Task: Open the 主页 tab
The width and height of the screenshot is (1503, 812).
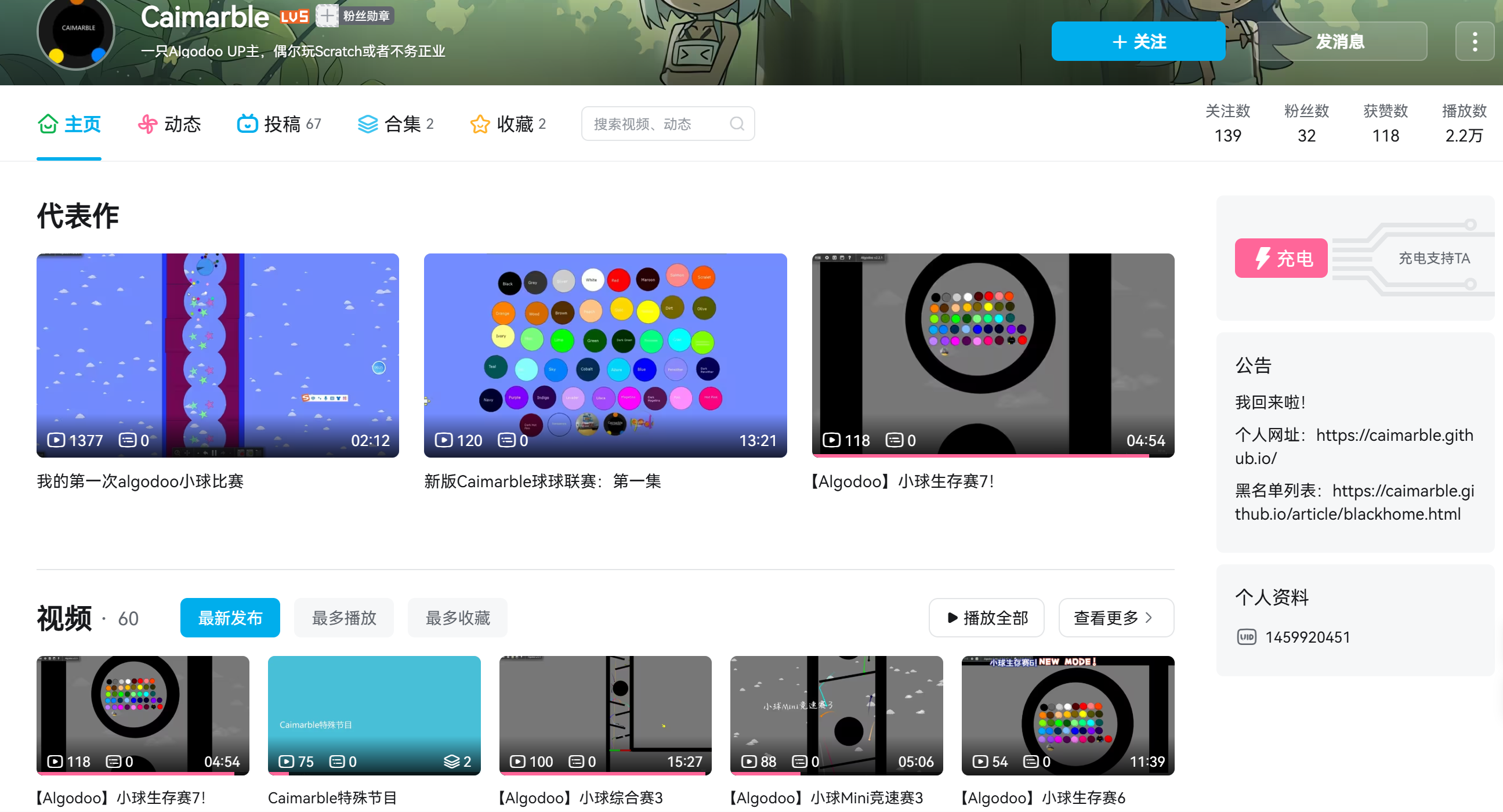Action: pos(69,124)
